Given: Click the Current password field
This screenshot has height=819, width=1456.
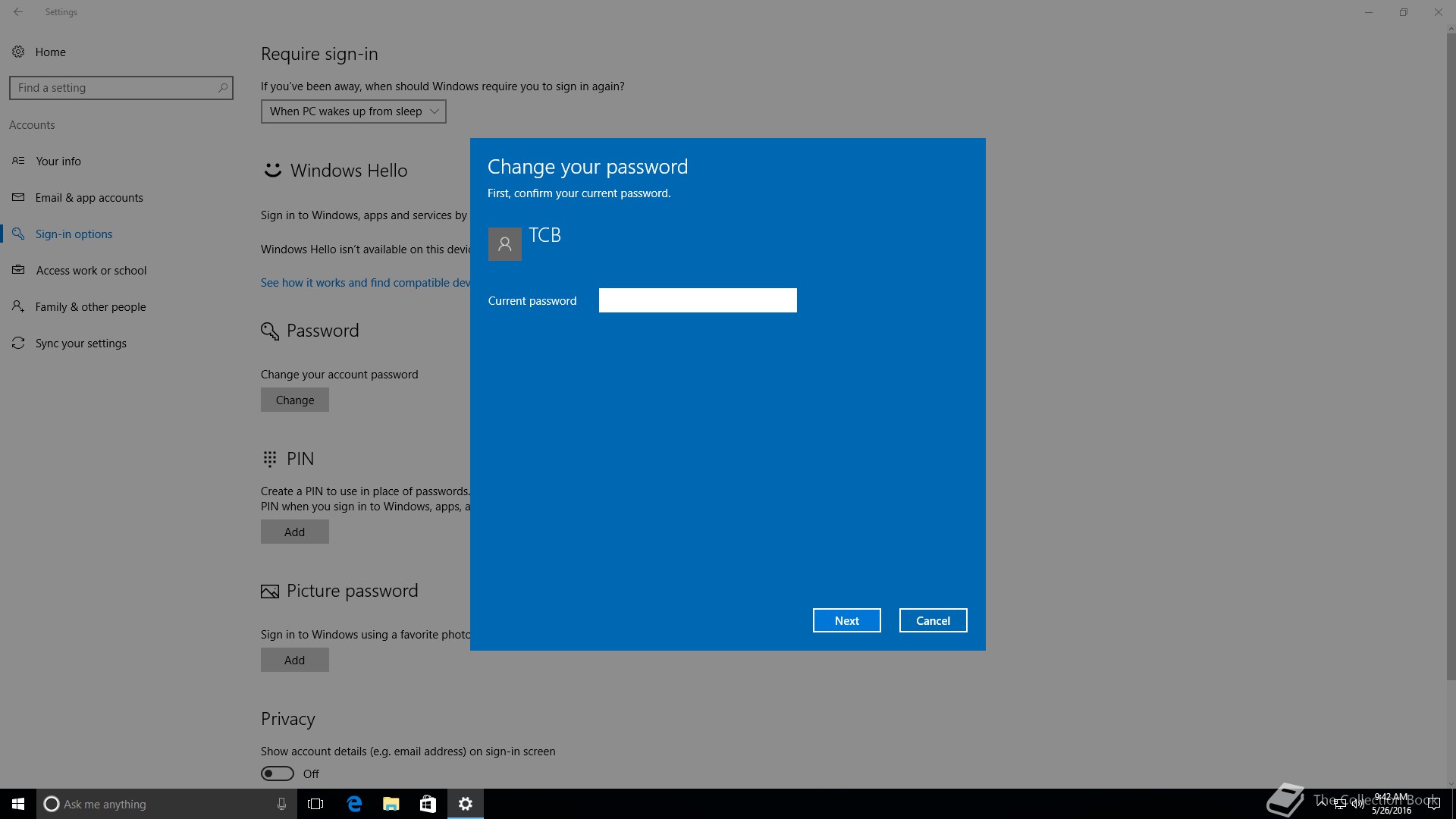Looking at the screenshot, I should [x=698, y=300].
